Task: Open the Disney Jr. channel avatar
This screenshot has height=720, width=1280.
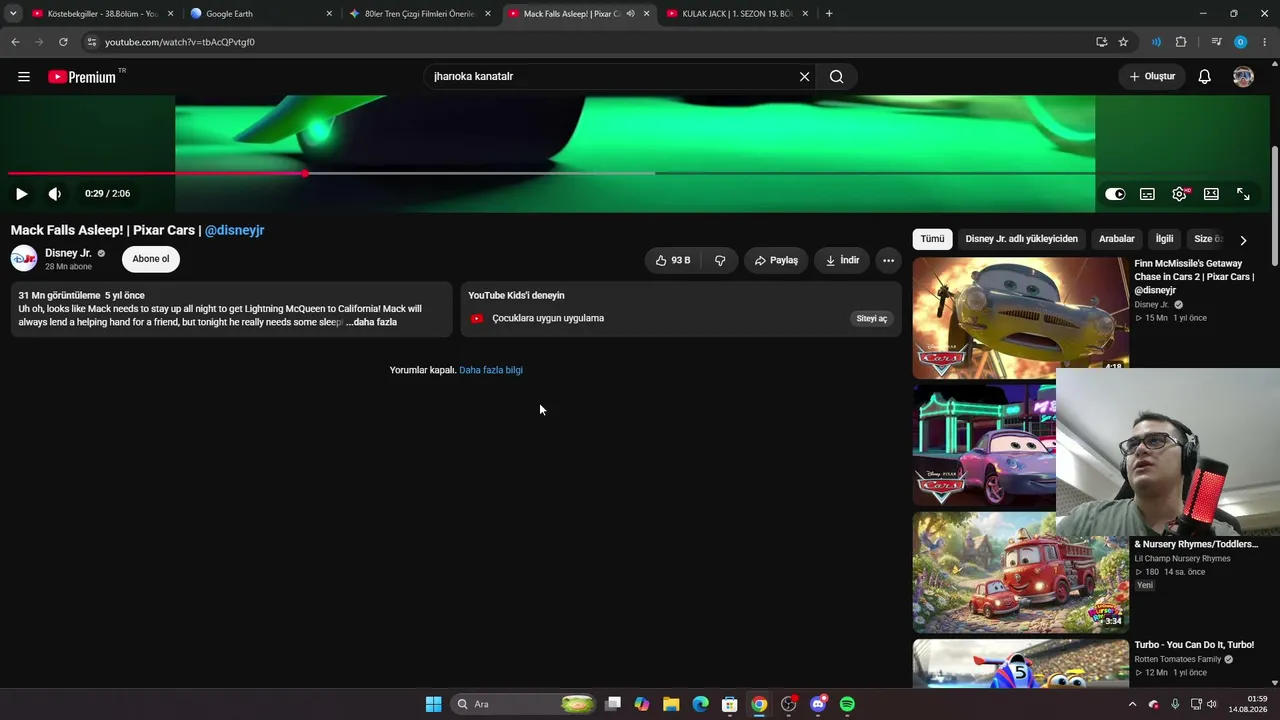Action: (24, 259)
